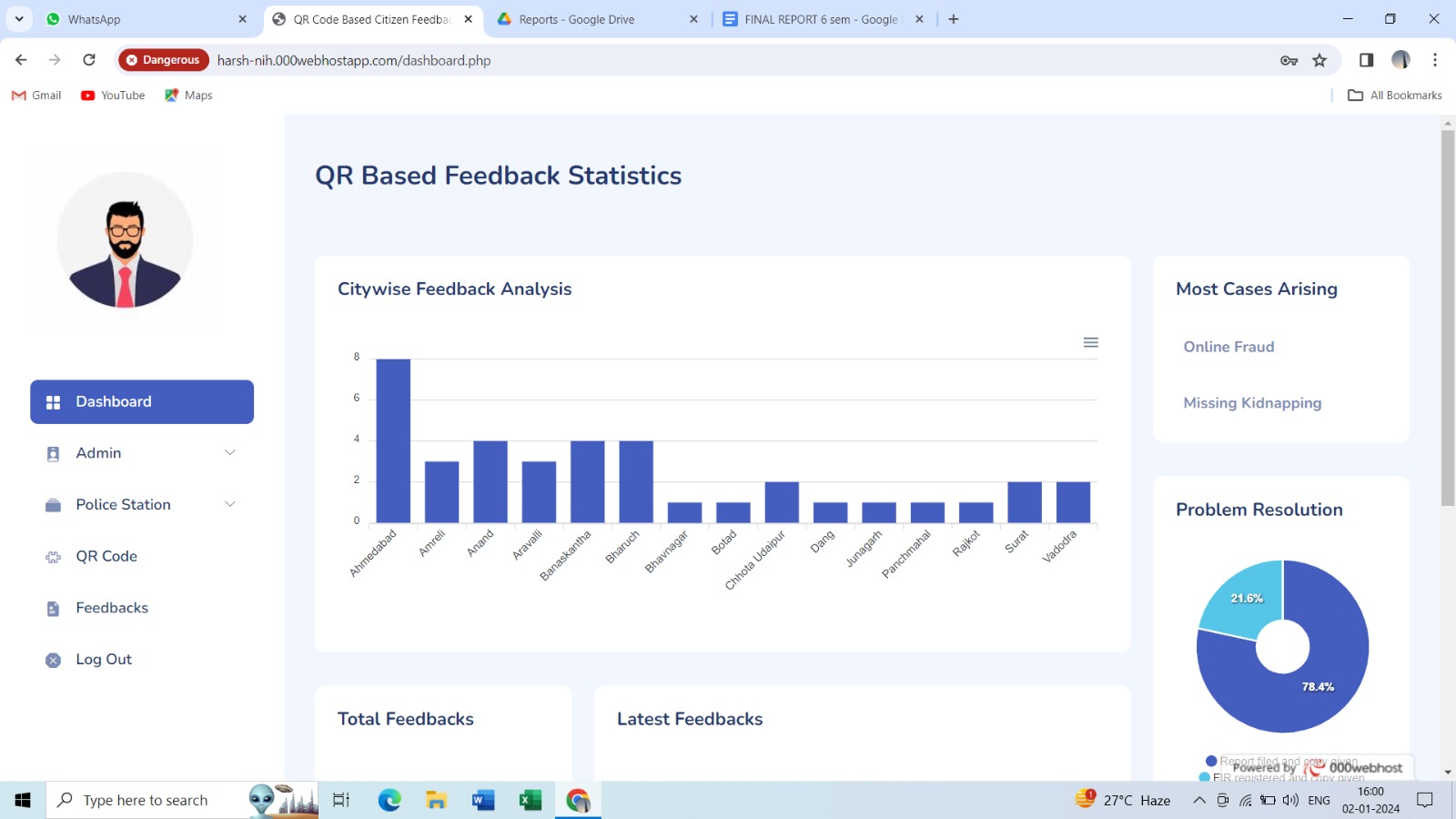Image resolution: width=1456 pixels, height=819 pixels.
Task: Click the dark blue legend marker
Action: pyautogui.click(x=1211, y=761)
